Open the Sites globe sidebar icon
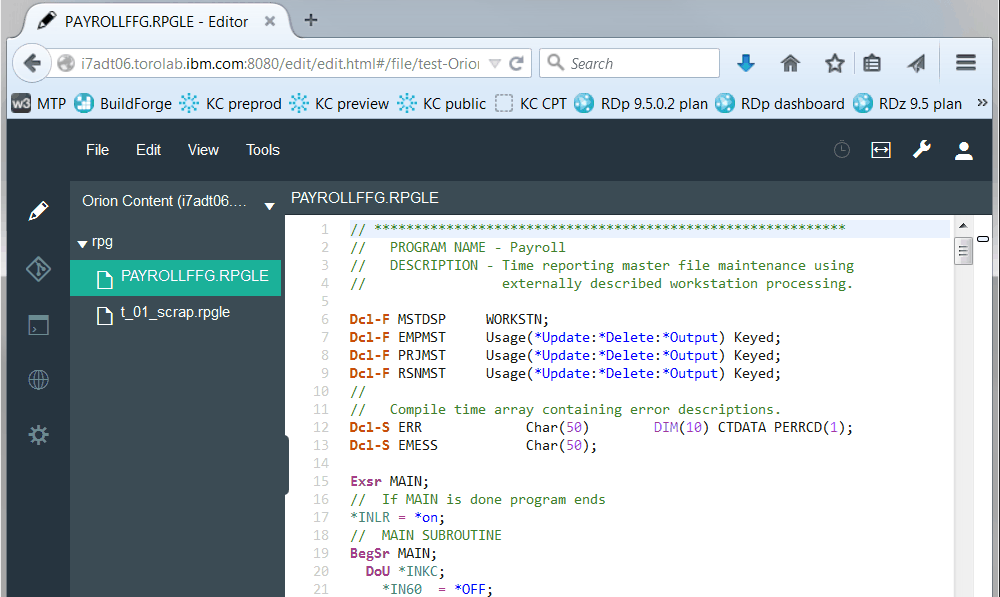Screen dimensions: 1000x597 point(38,380)
